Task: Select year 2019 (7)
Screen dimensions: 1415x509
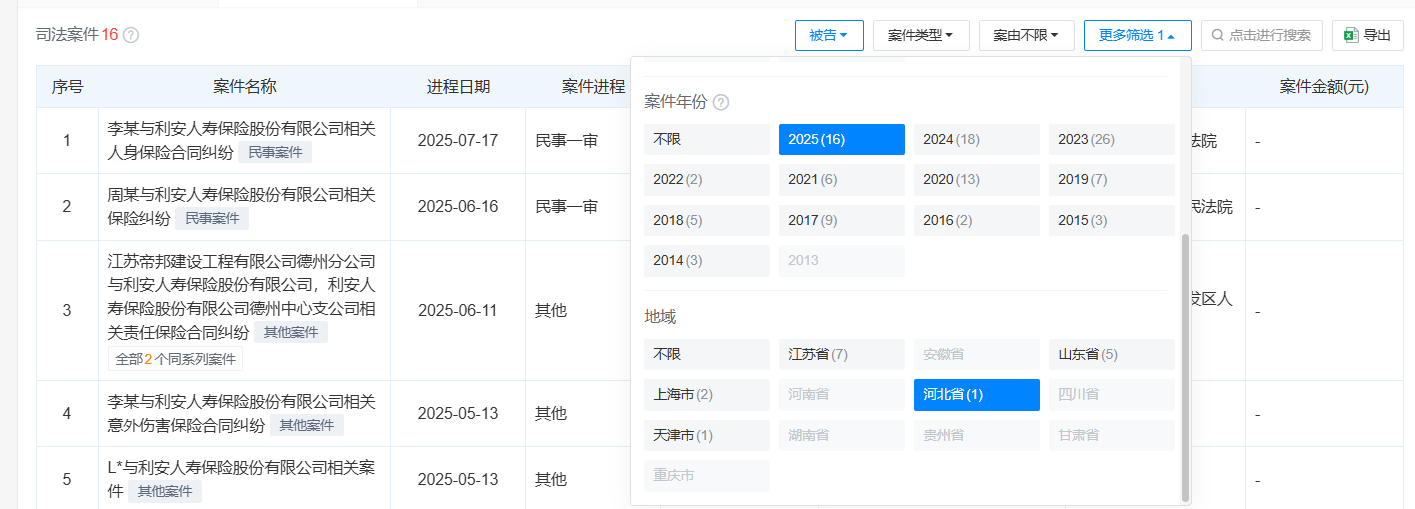Action: coord(1112,180)
